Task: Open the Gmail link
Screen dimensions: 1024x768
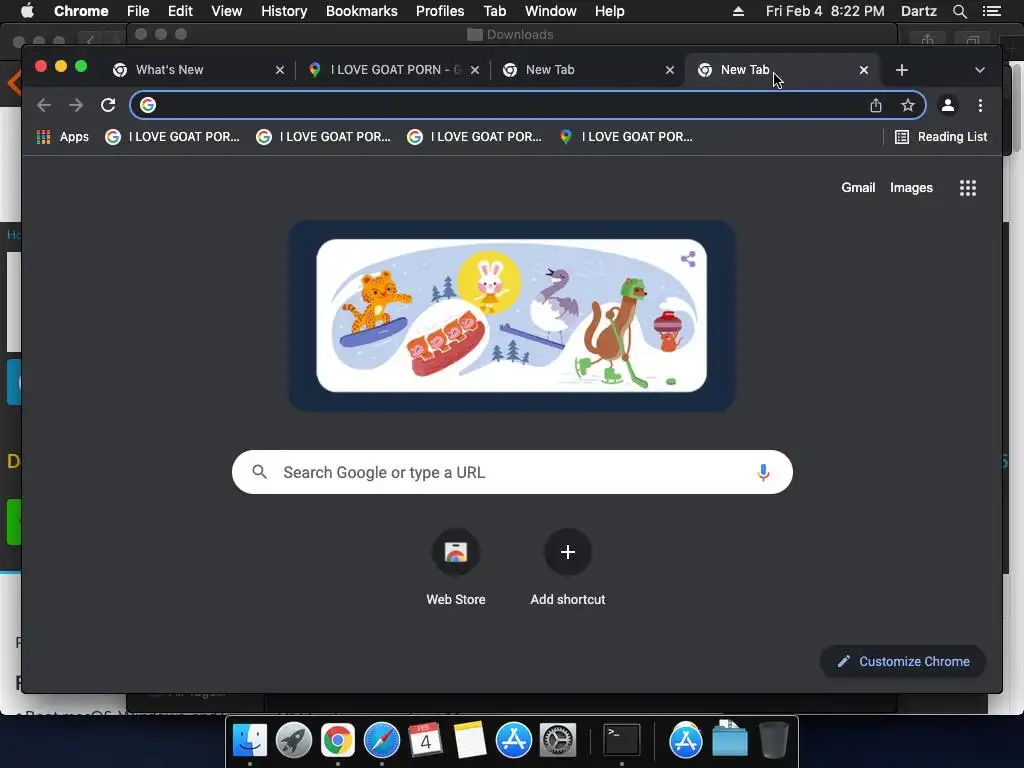Action: (858, 187)
